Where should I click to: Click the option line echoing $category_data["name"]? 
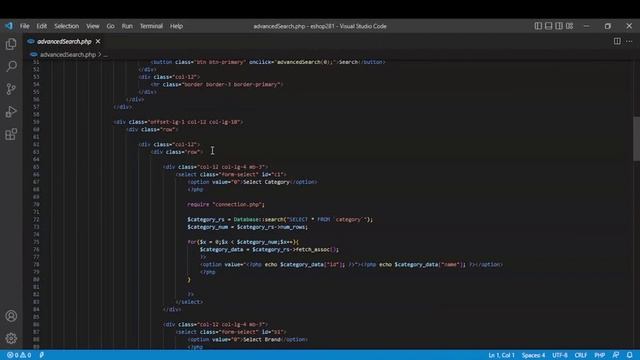click(x=351, y=264)
